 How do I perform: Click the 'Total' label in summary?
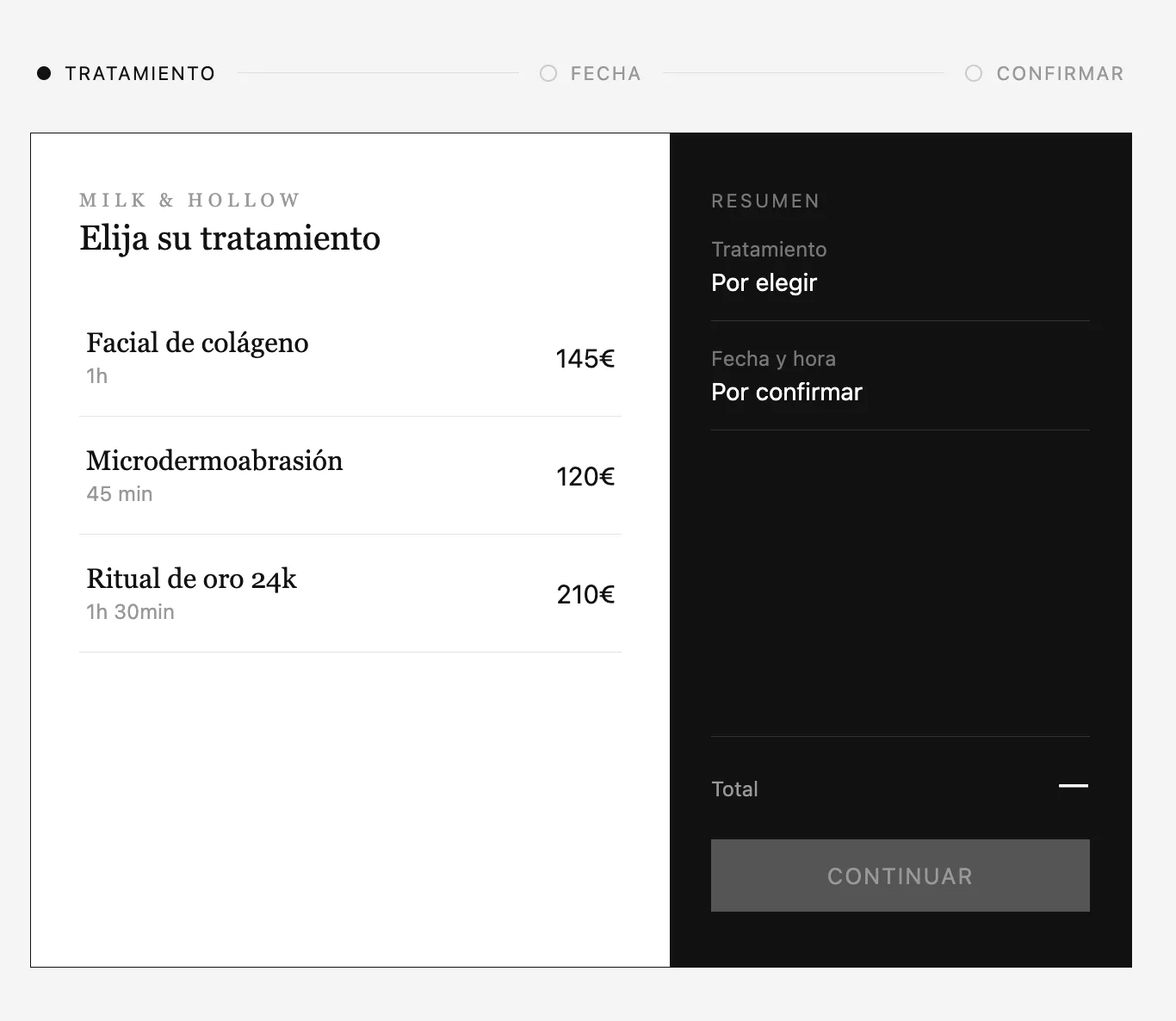click(x=734, y=789)
